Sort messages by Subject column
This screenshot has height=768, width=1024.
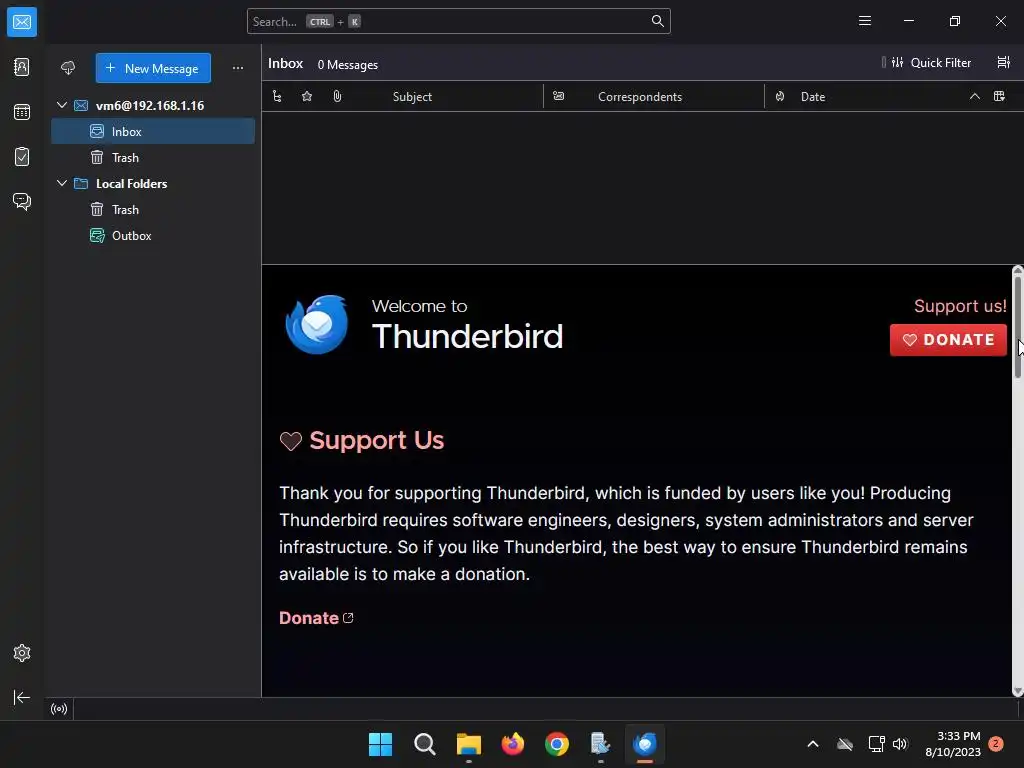[x=412, y=97]
